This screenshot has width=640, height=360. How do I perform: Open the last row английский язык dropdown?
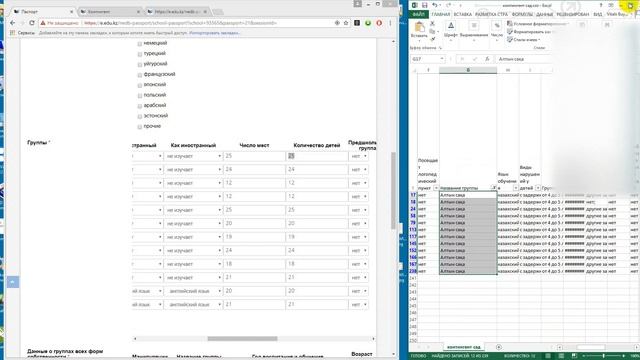(193, 304)
